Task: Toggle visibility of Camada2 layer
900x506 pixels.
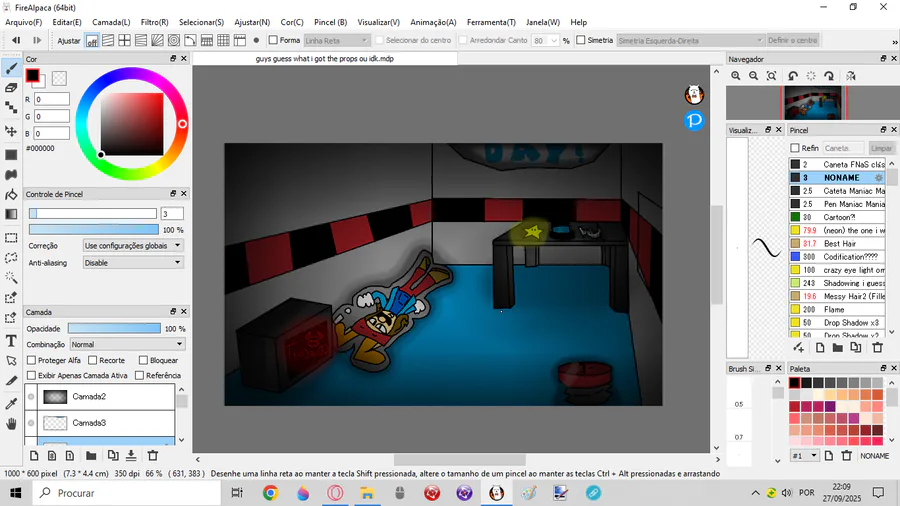Action: coord(31,396)
